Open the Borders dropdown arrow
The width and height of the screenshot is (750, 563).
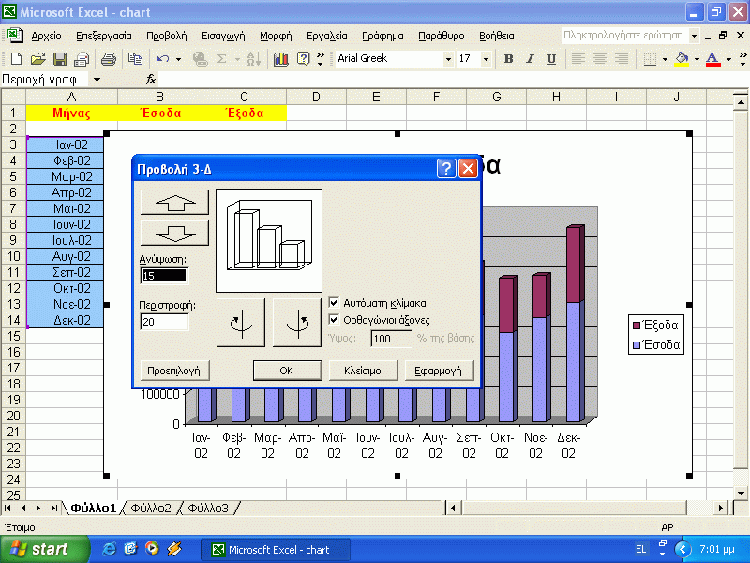[x=665, y=59]
